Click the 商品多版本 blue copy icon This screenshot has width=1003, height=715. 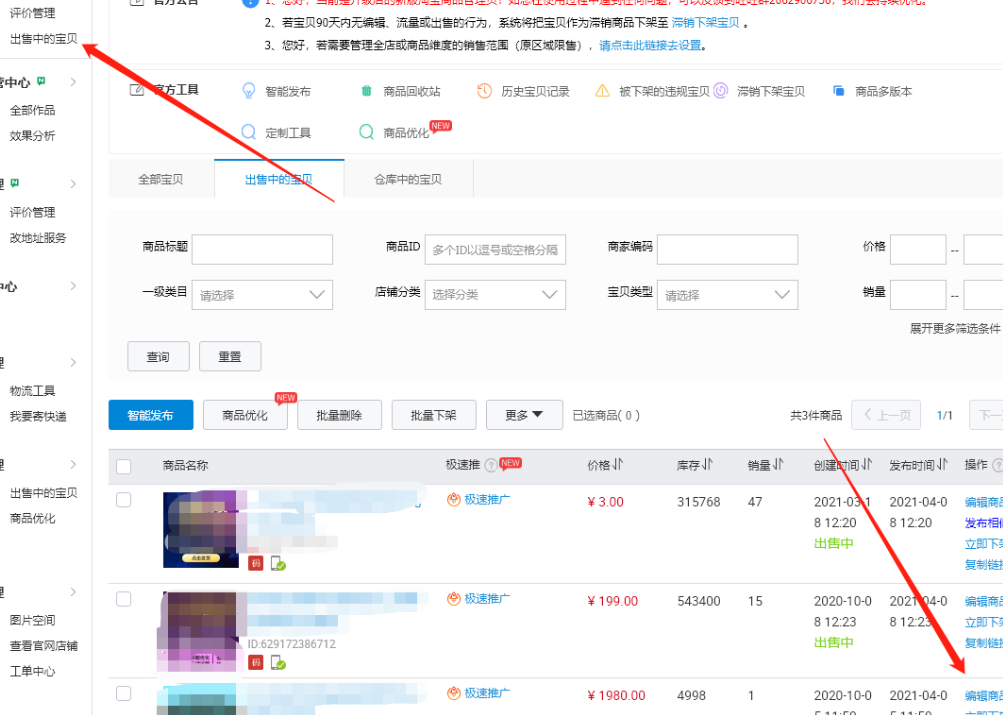tap(839, 91)
